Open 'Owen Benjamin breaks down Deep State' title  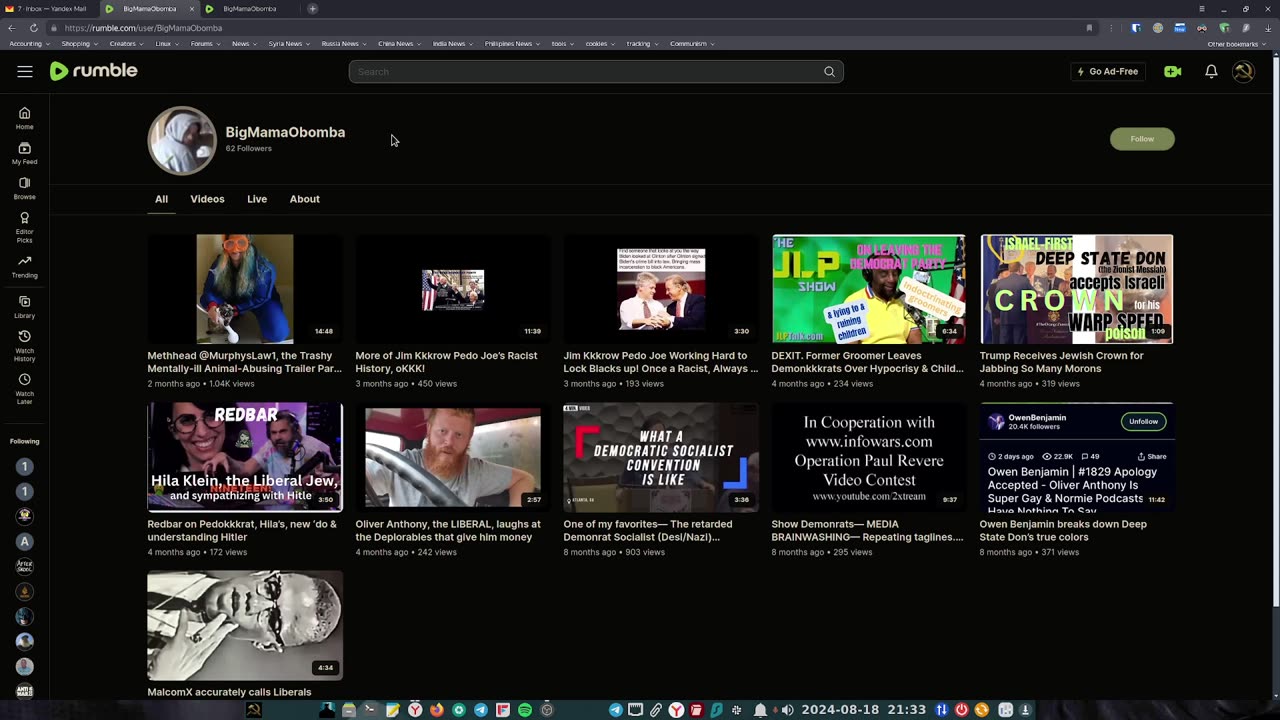pyautogui.click(x=1063, y=530)
